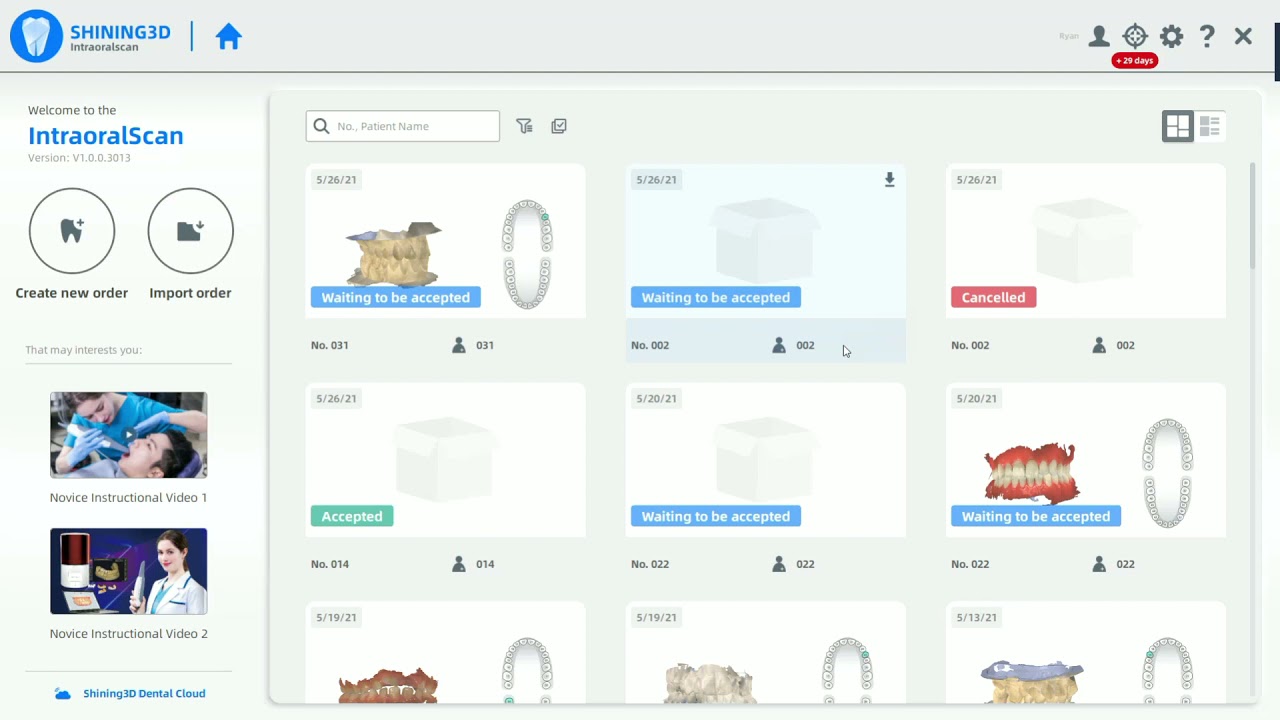Switch to grid view layout
This screenshot has width=1280, height=720.
1178,126
